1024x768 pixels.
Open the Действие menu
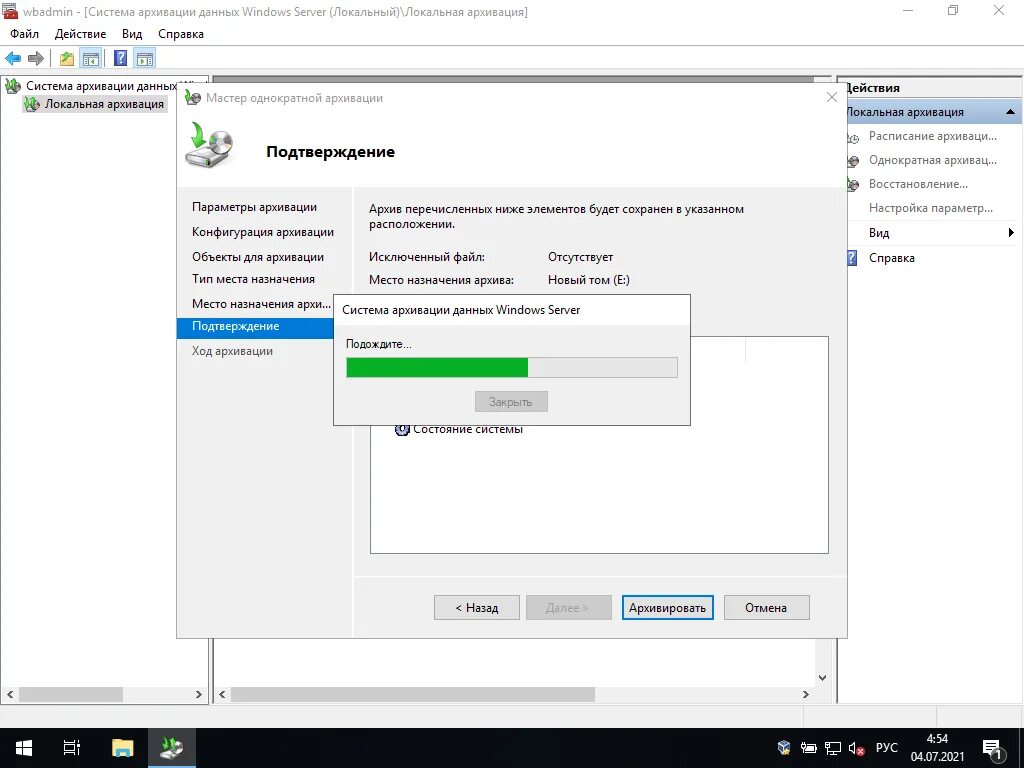(80, 34)
